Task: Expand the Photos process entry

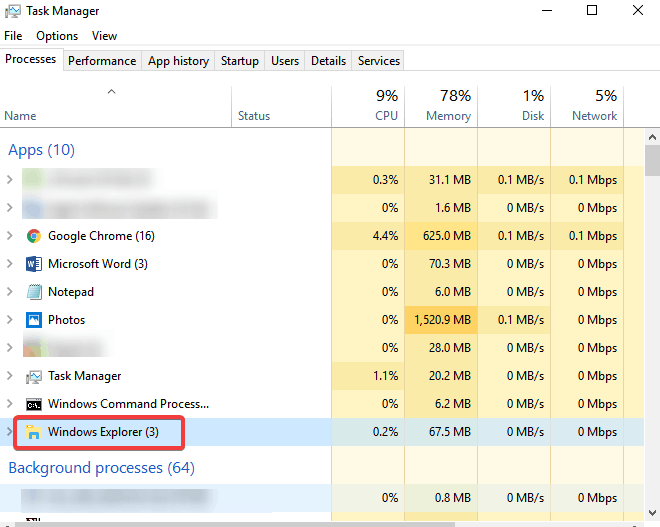Action: [x=10, y=320]
